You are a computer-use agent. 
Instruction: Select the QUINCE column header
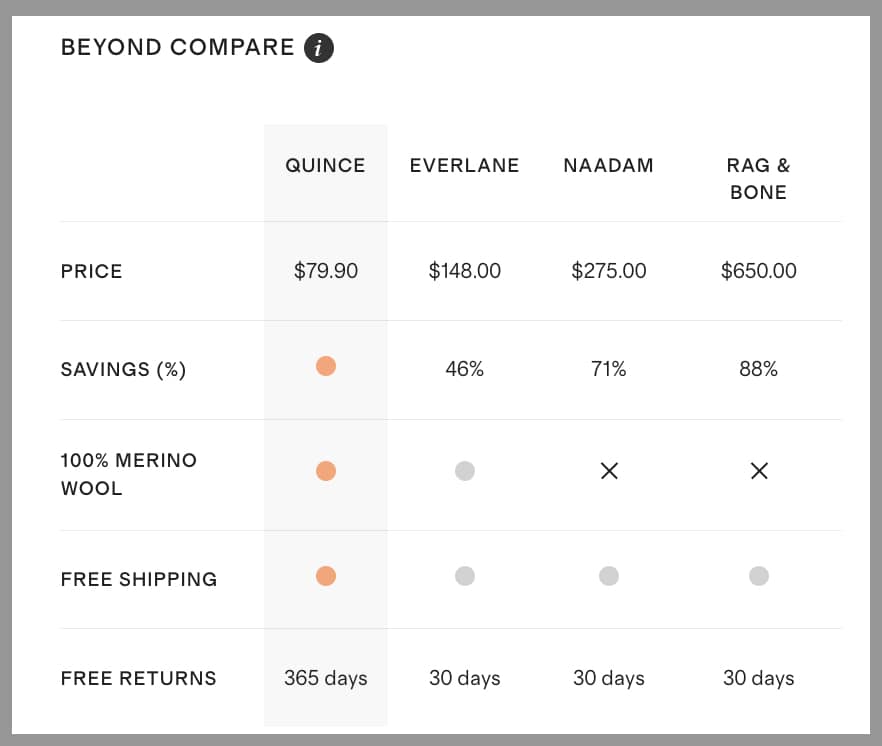click(x=325, y=165)
